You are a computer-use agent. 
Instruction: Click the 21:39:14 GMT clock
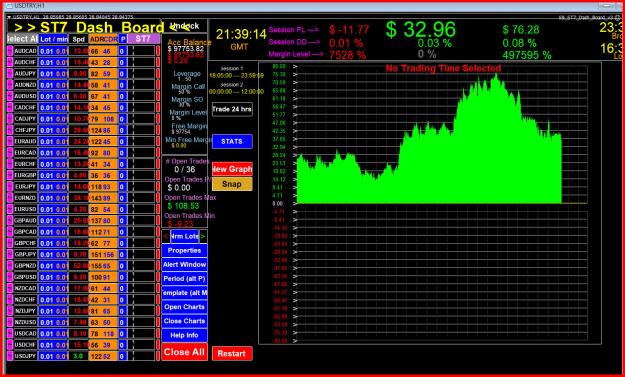click(241, 35)
